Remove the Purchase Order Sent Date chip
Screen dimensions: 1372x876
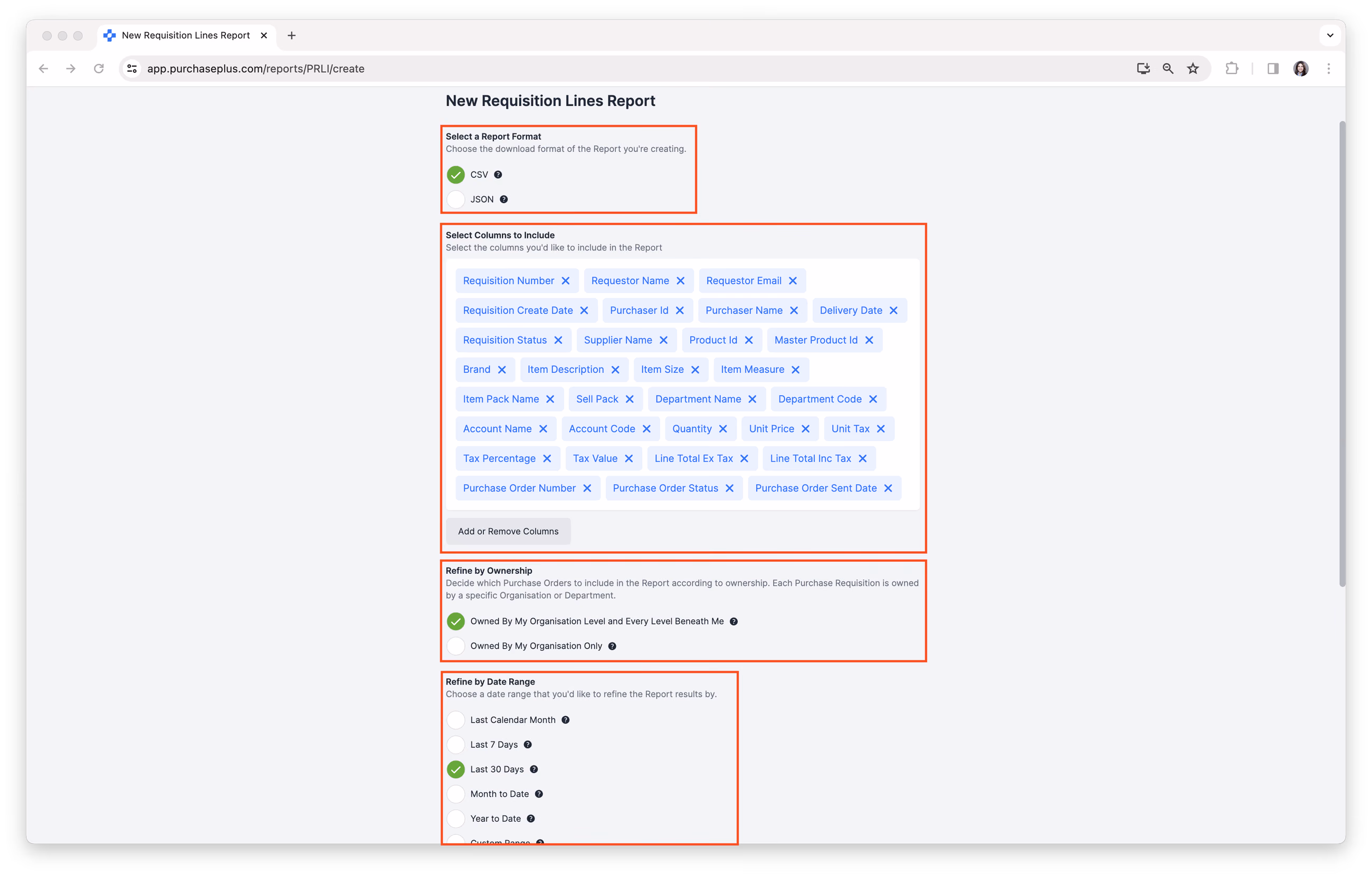click(x=888, y=488)
